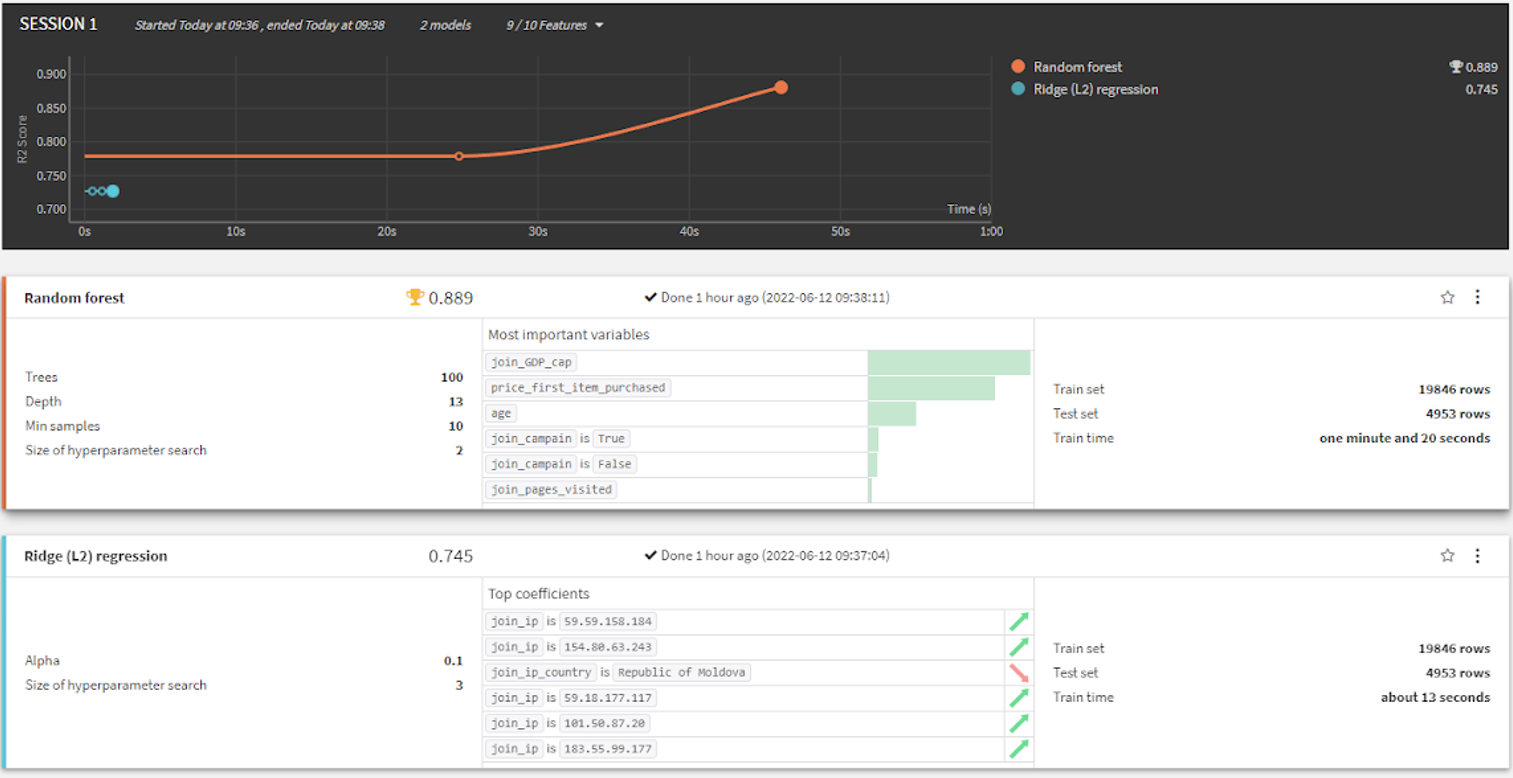Click price_first_item_purchased importance bar
This screenshot has width=1513, height=778.
point(931,388)
